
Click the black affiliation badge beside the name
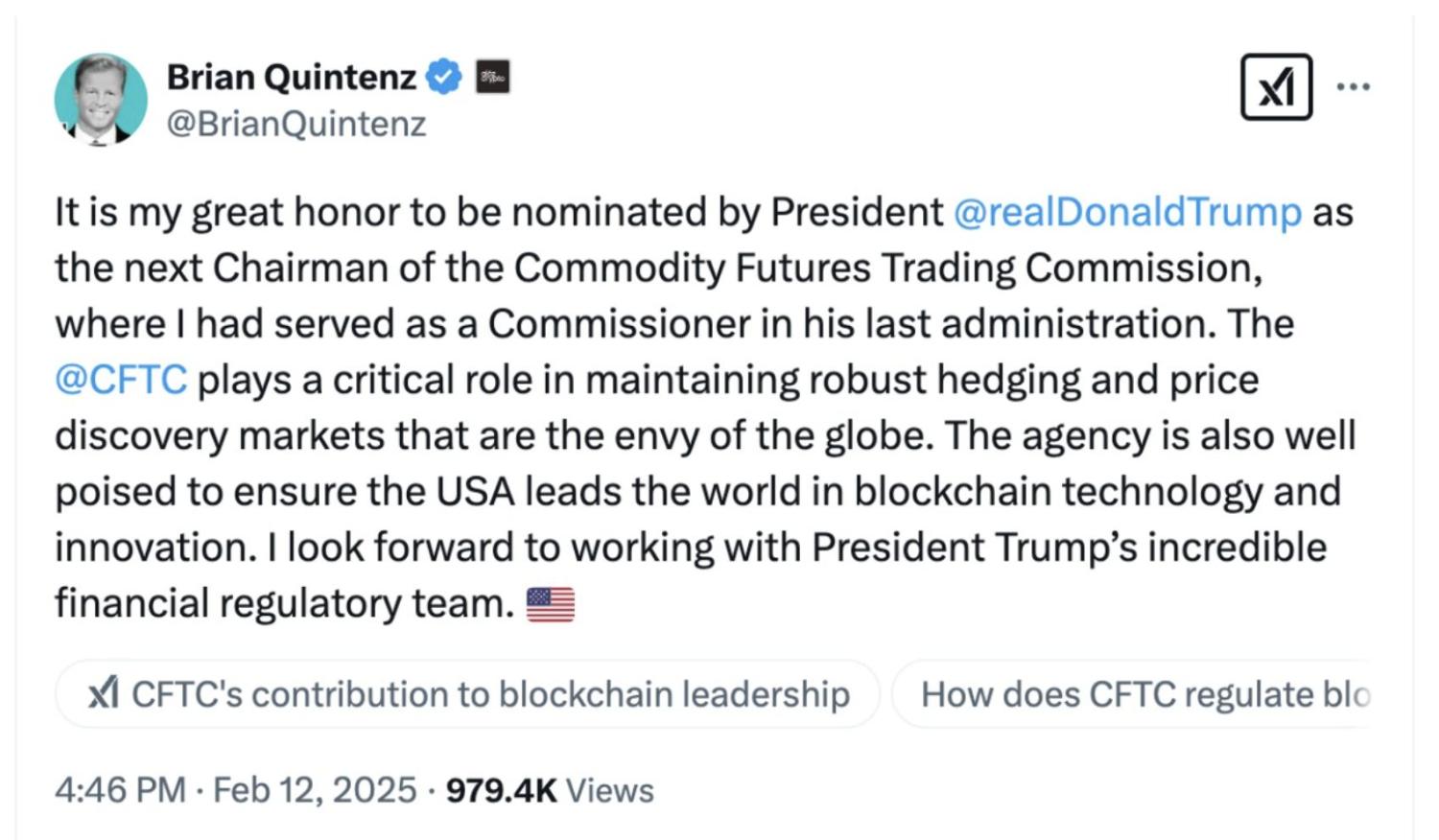click(493, 77)
